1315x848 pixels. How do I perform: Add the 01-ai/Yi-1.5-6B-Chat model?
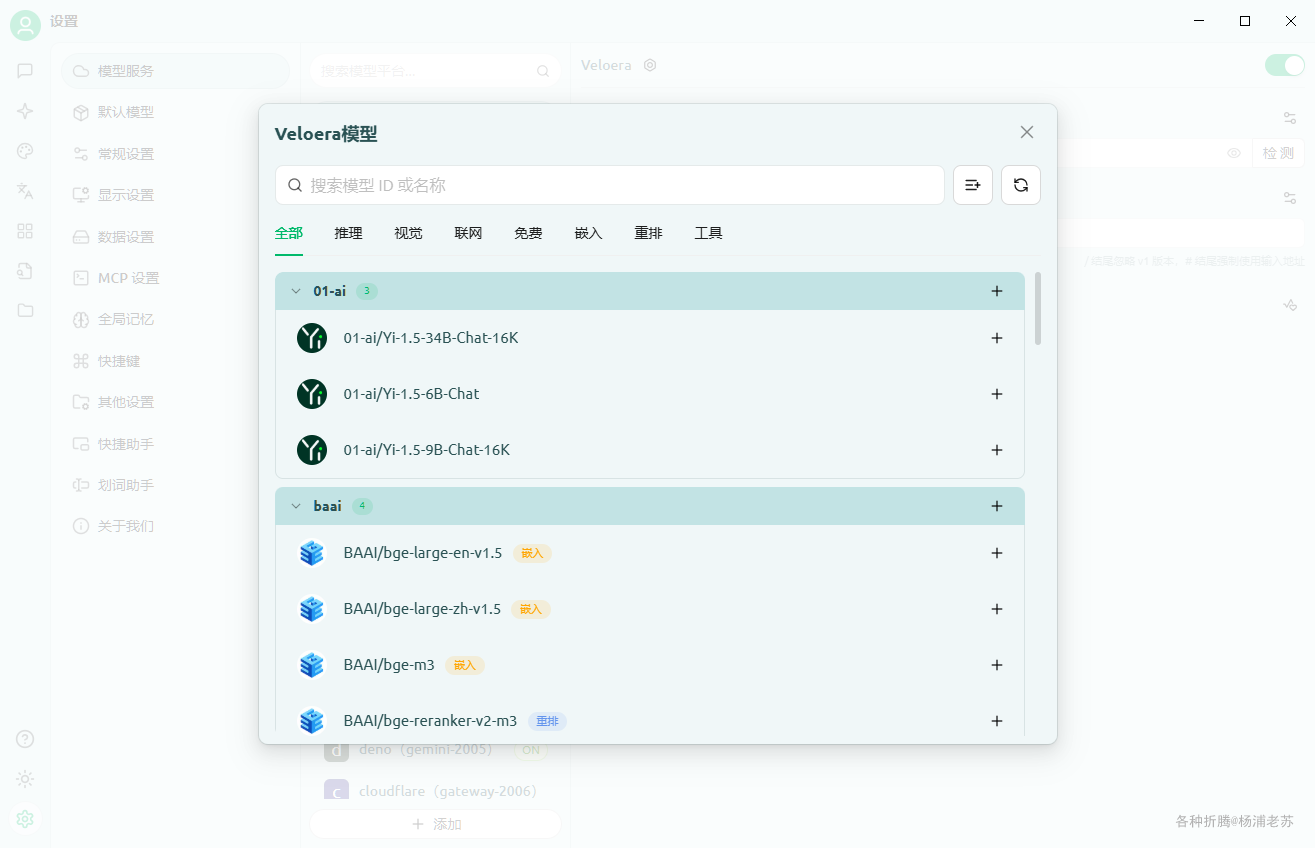[996, 394]
